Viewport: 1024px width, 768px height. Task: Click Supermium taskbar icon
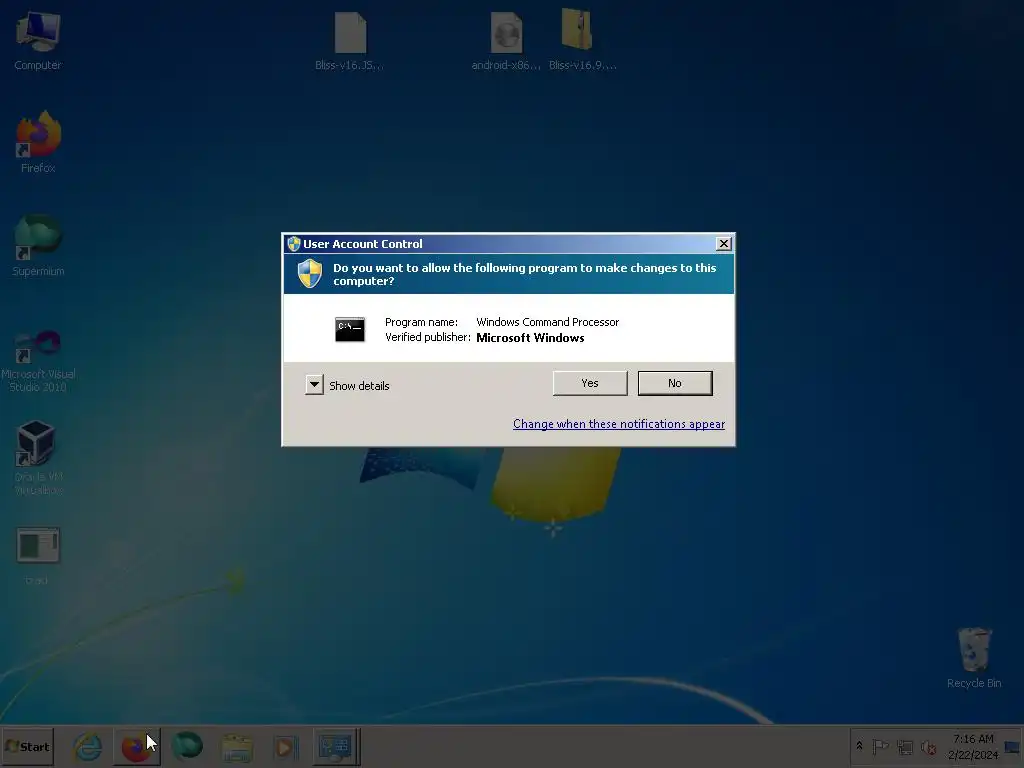187,746
